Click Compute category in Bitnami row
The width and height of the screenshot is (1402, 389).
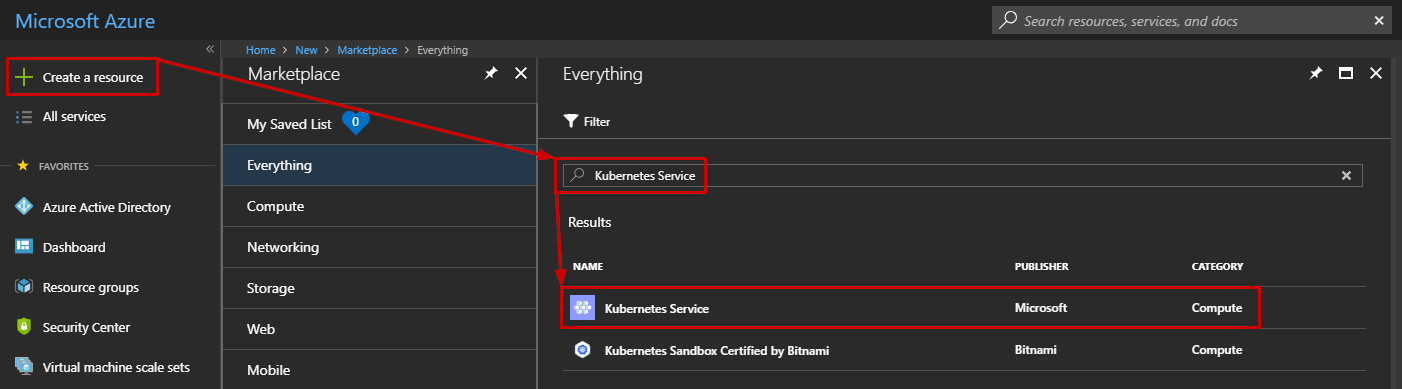[1217, 350]
